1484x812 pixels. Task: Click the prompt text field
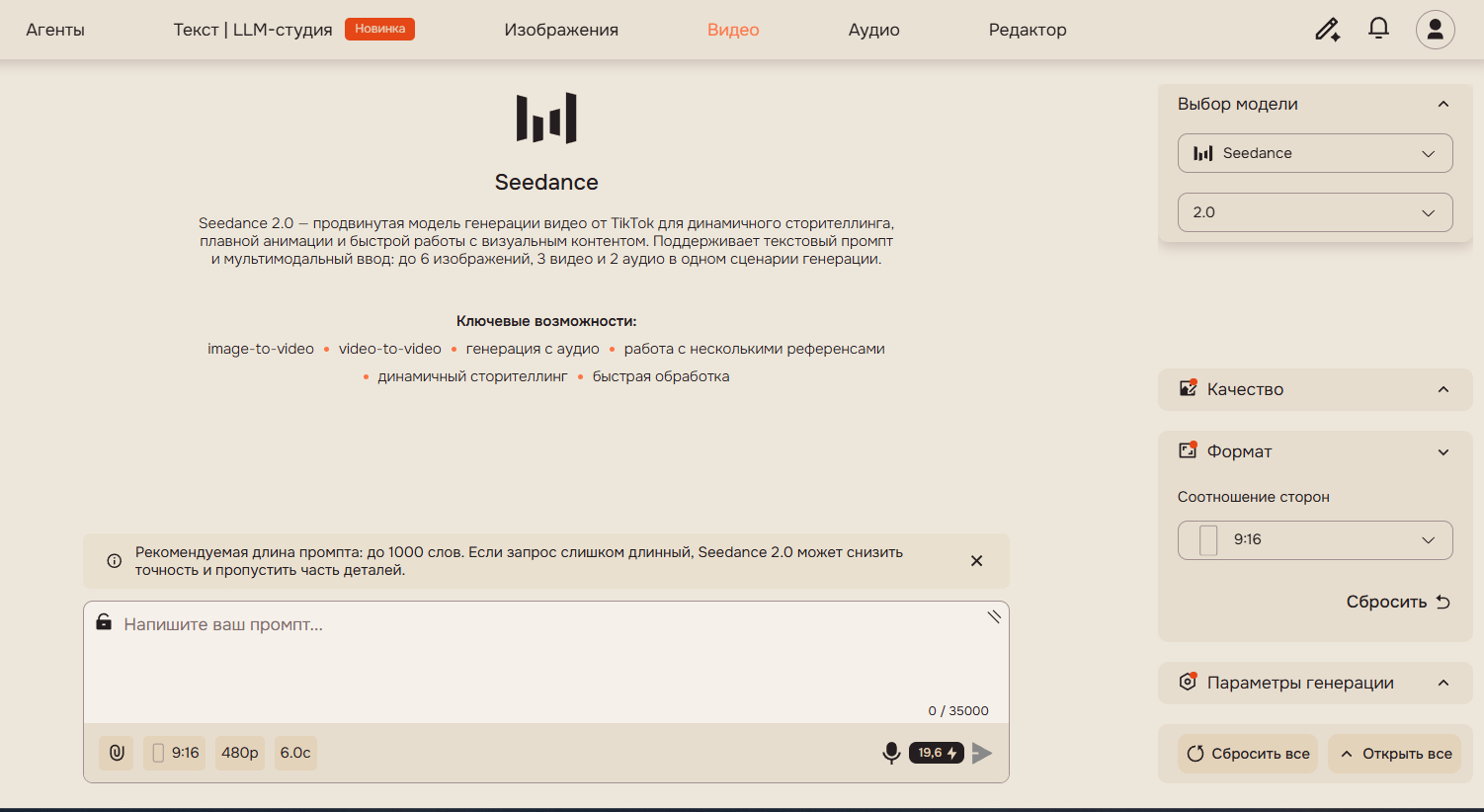tap(545, 662)
